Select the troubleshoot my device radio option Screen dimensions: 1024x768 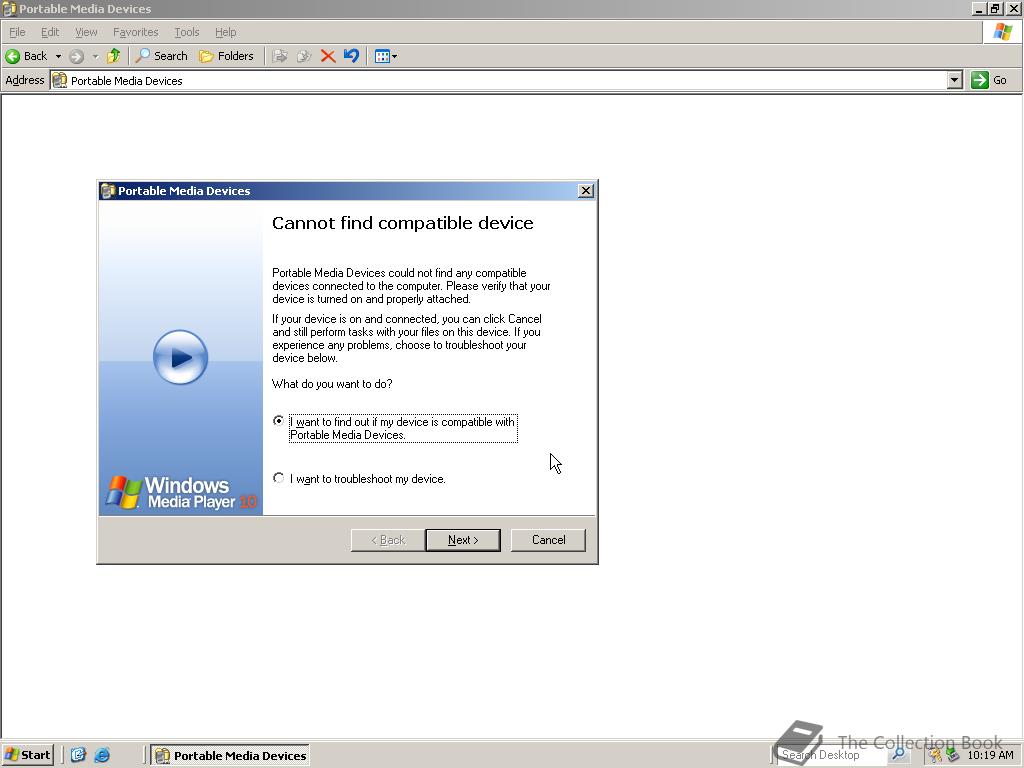[279, 478]
